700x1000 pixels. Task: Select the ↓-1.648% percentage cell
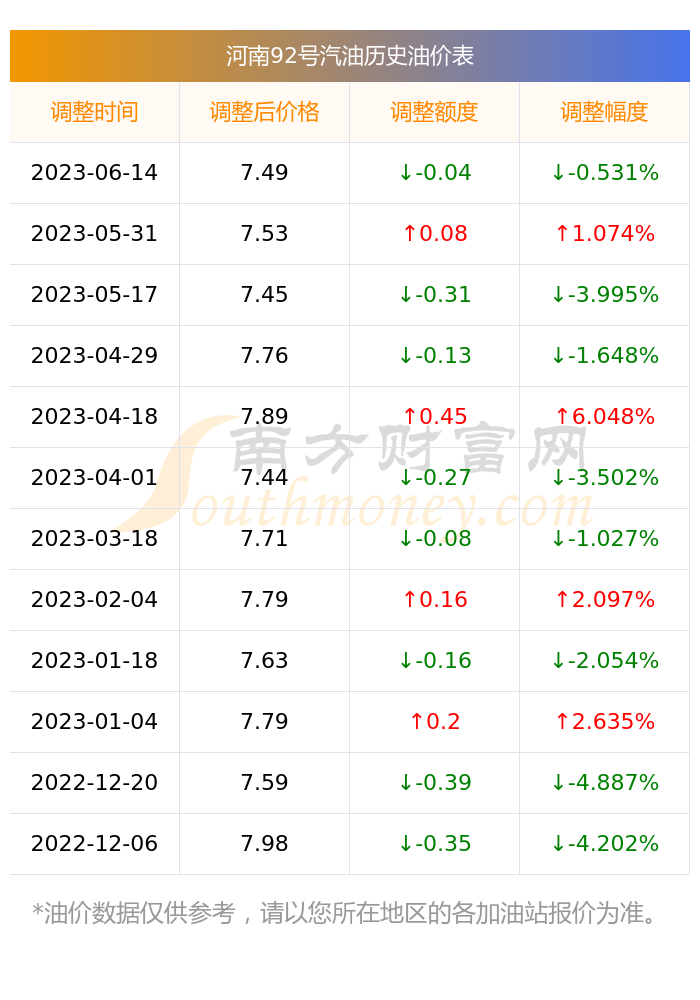(604, 356)
